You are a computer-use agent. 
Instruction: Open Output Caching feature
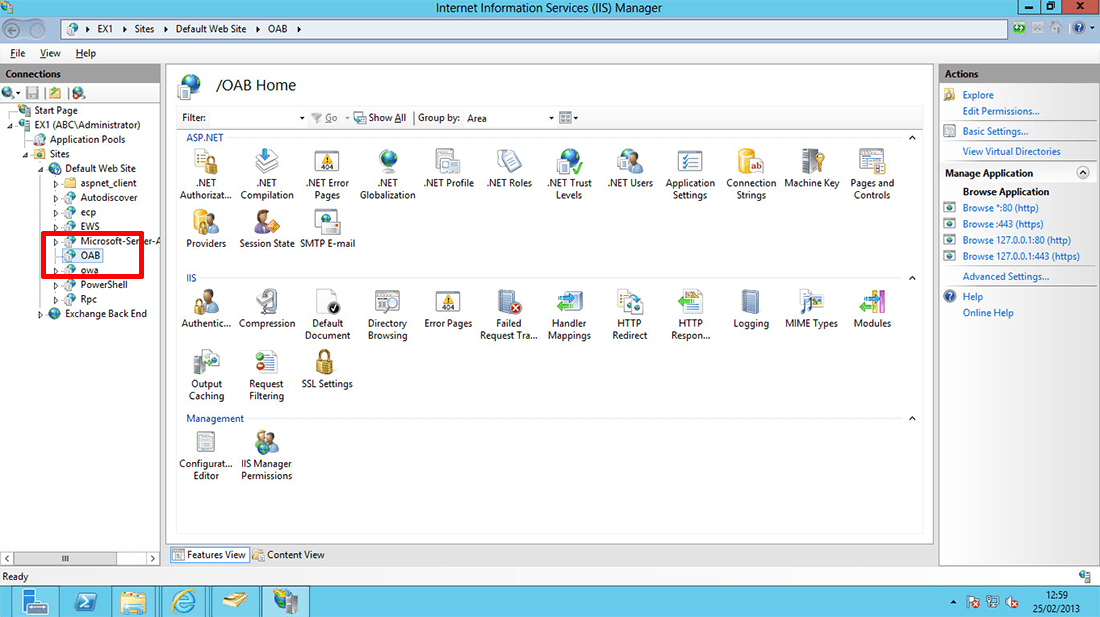pyautogui.click(x=206, y=375)
